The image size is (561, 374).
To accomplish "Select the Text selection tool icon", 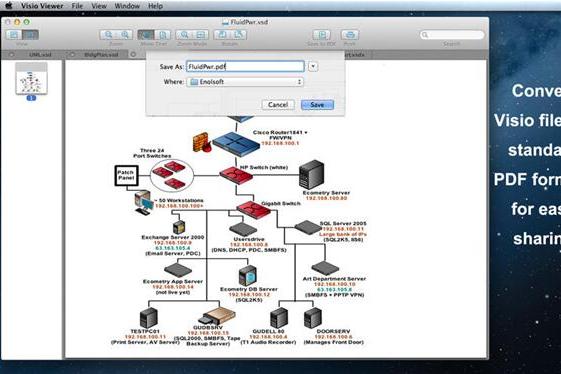I will [x=162, y=35].
